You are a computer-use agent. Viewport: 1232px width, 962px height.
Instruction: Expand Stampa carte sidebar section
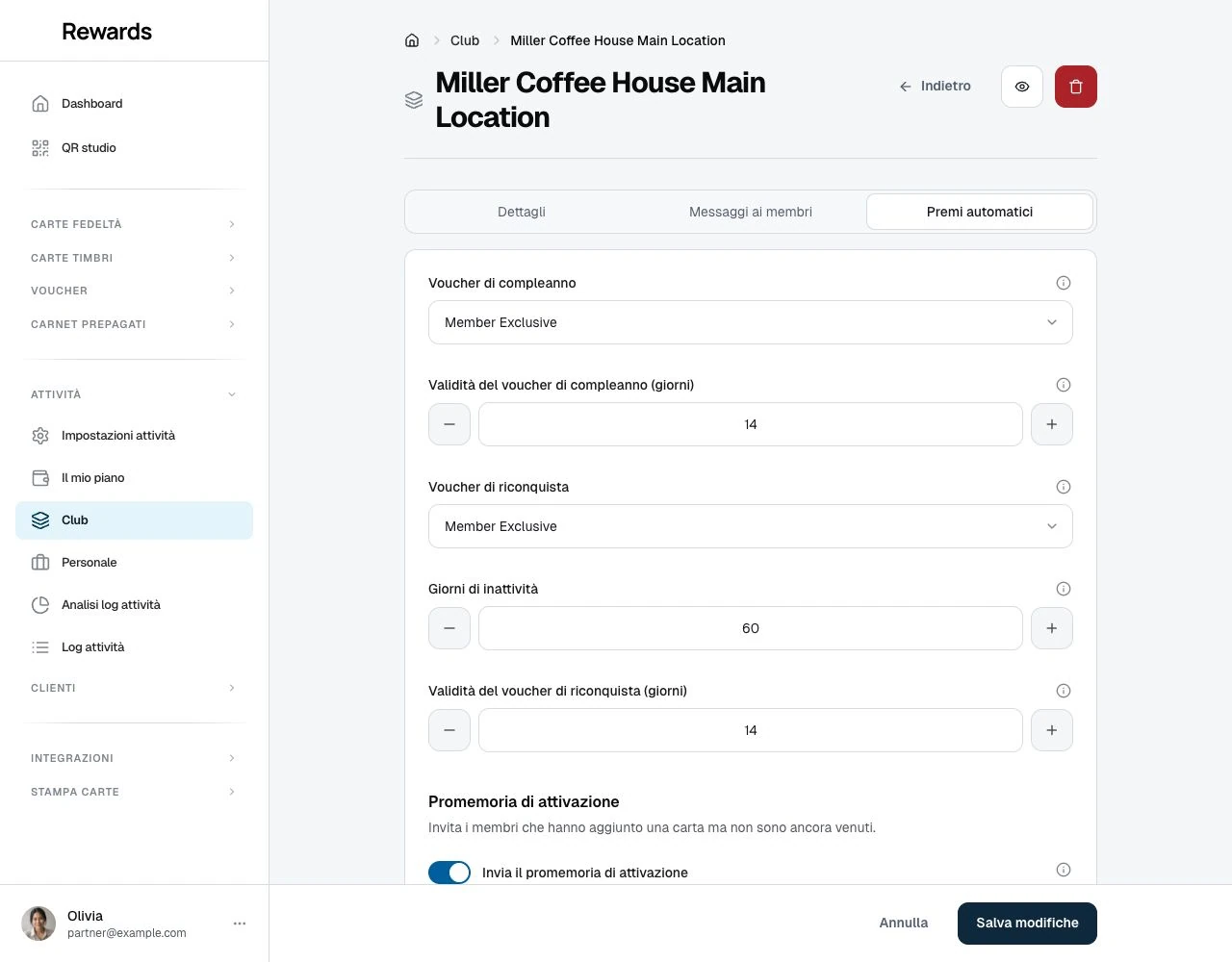point(134,792)
